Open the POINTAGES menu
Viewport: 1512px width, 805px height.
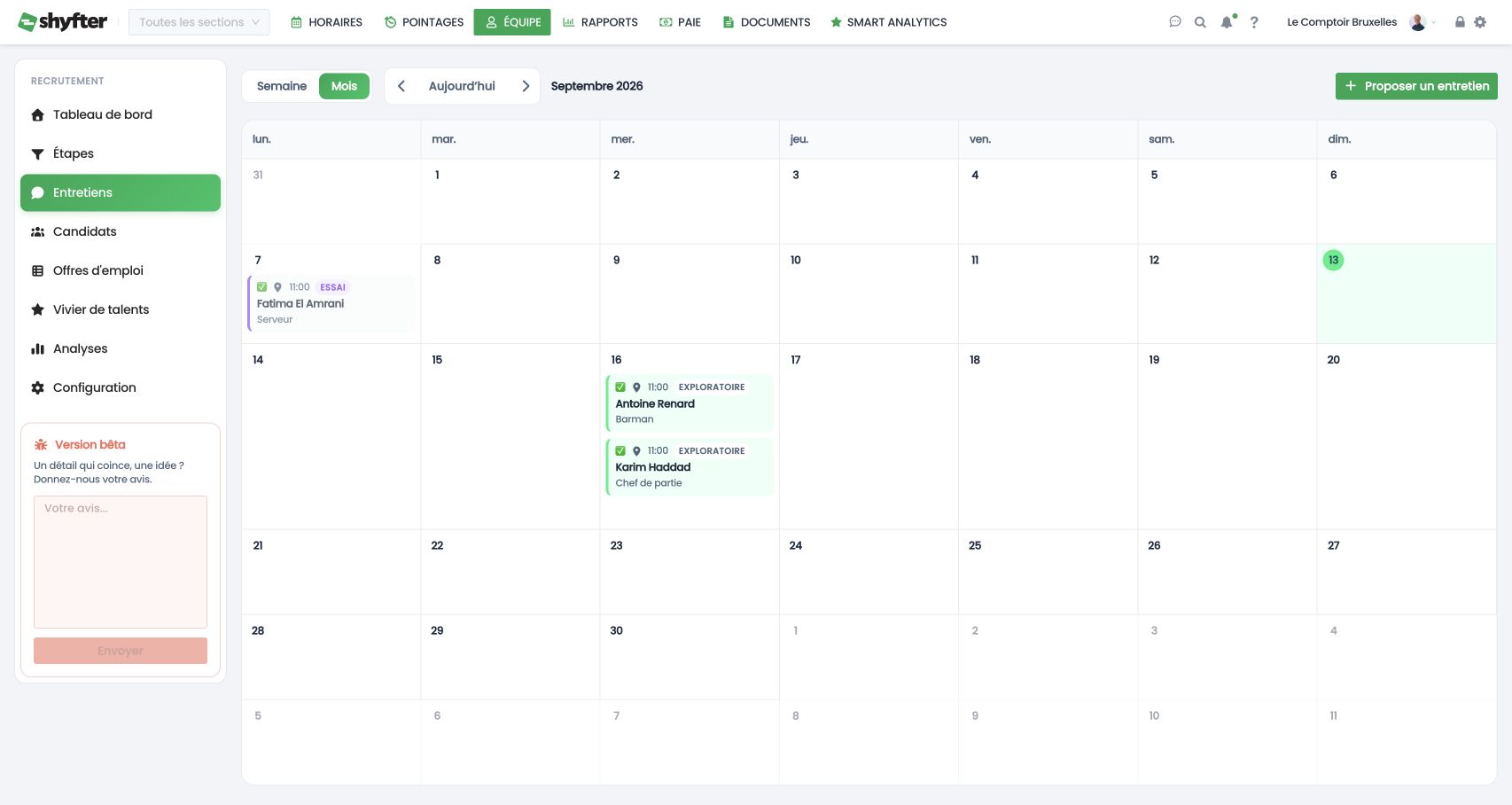point(424,22)
